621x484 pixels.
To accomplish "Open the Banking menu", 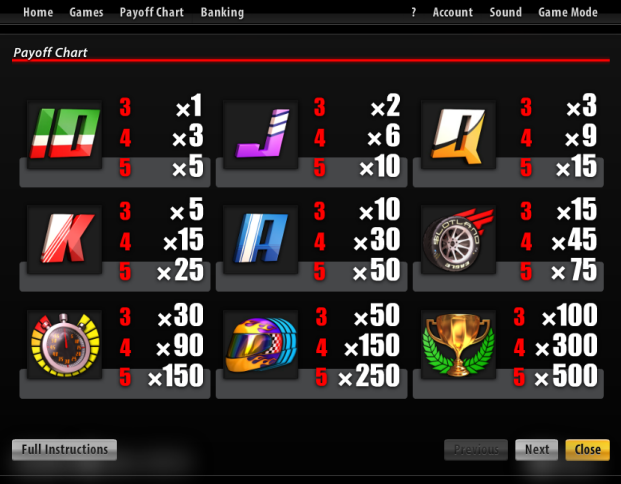I will [x=222, y=12].
